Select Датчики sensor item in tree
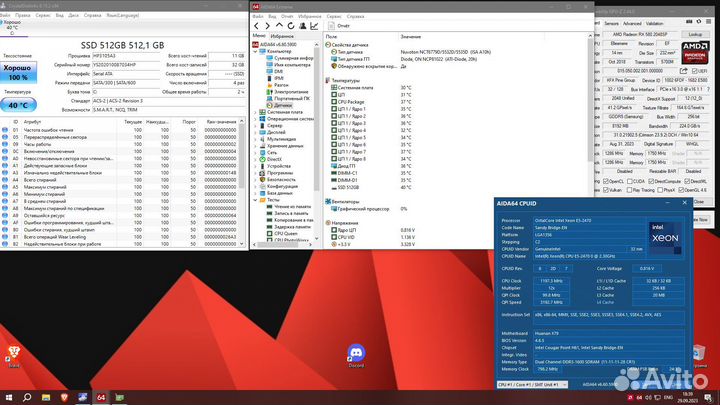 click(279, 105)
